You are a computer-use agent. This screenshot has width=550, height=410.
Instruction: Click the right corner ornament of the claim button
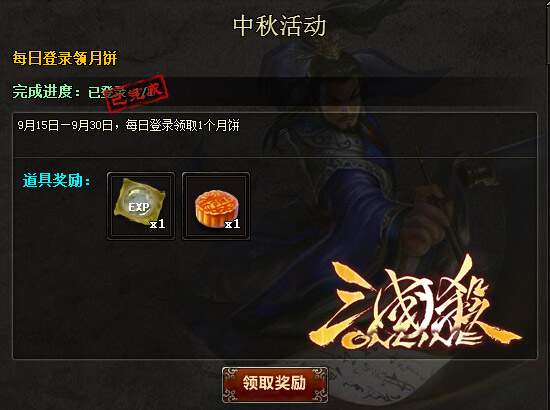(x=319, y=385)
